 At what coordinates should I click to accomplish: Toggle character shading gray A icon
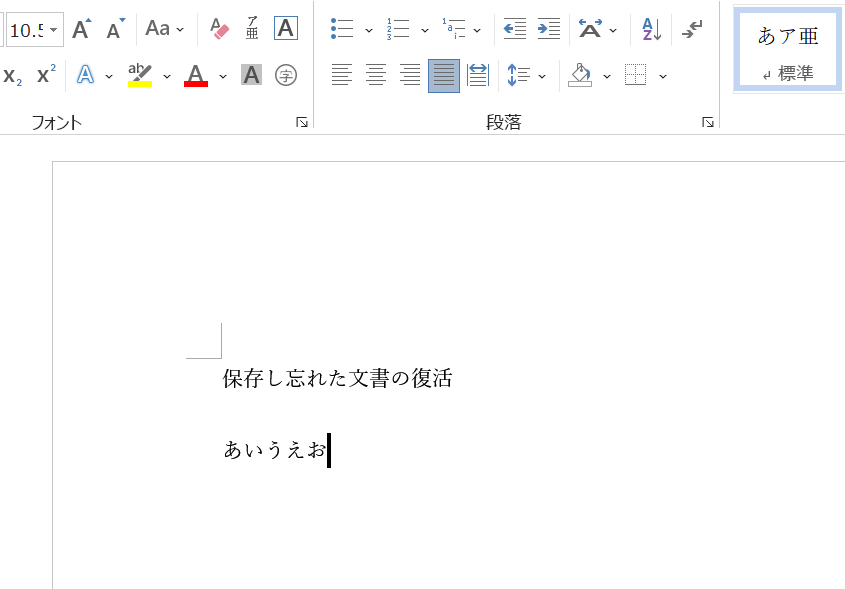[252, 75]
